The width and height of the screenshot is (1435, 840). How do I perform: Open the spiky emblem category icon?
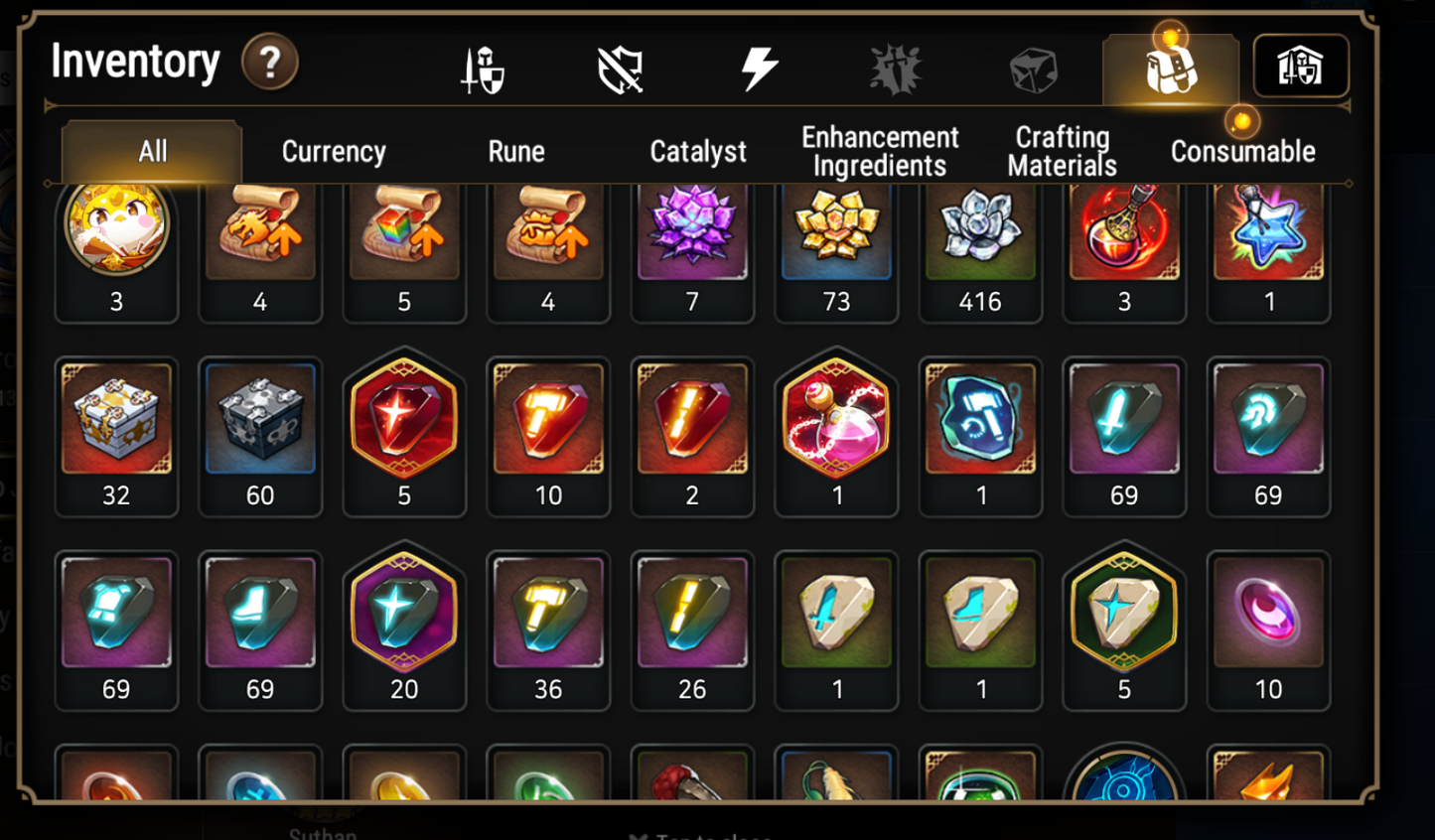point(896,70)
